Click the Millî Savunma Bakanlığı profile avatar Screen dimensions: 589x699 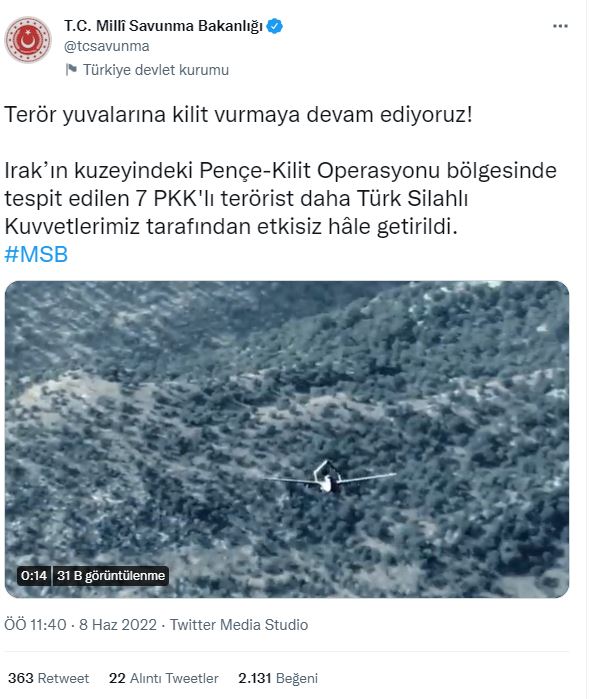click(x=28, y=40)
